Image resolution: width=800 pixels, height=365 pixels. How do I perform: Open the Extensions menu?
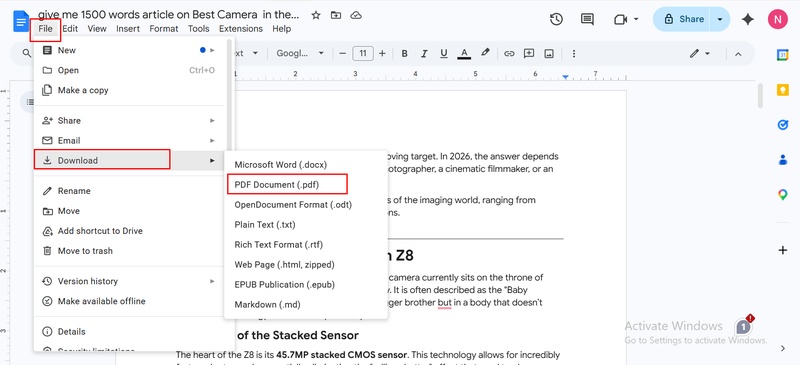[241, 29]
